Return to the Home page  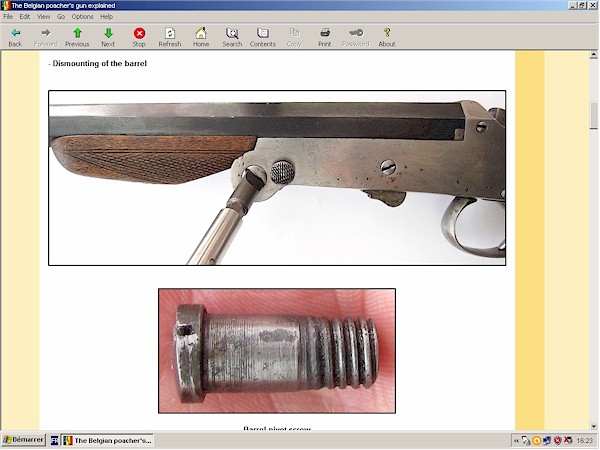pos(201,37)
